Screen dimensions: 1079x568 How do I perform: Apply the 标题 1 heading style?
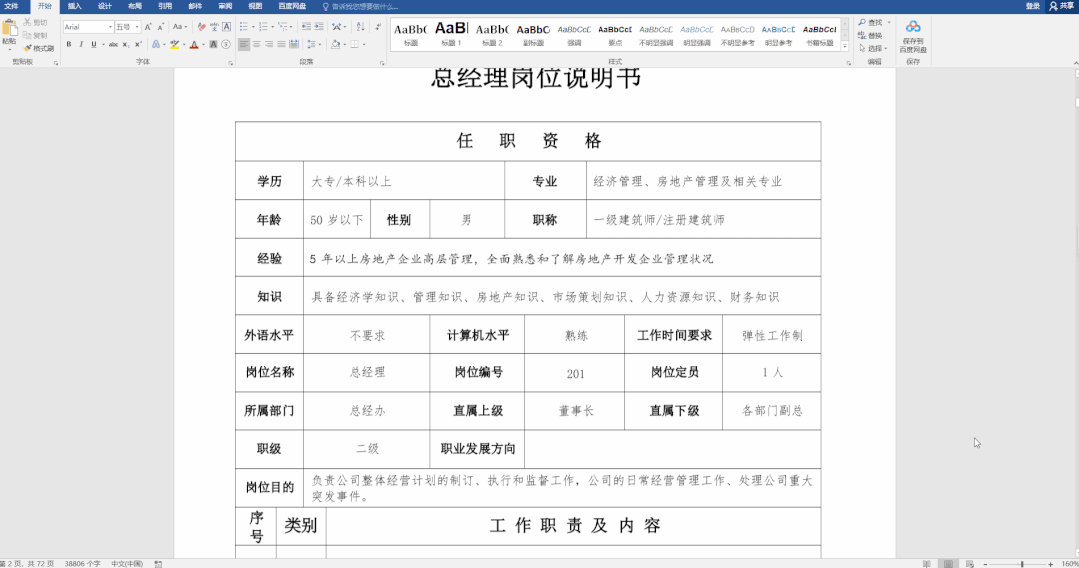click(451, 34)
